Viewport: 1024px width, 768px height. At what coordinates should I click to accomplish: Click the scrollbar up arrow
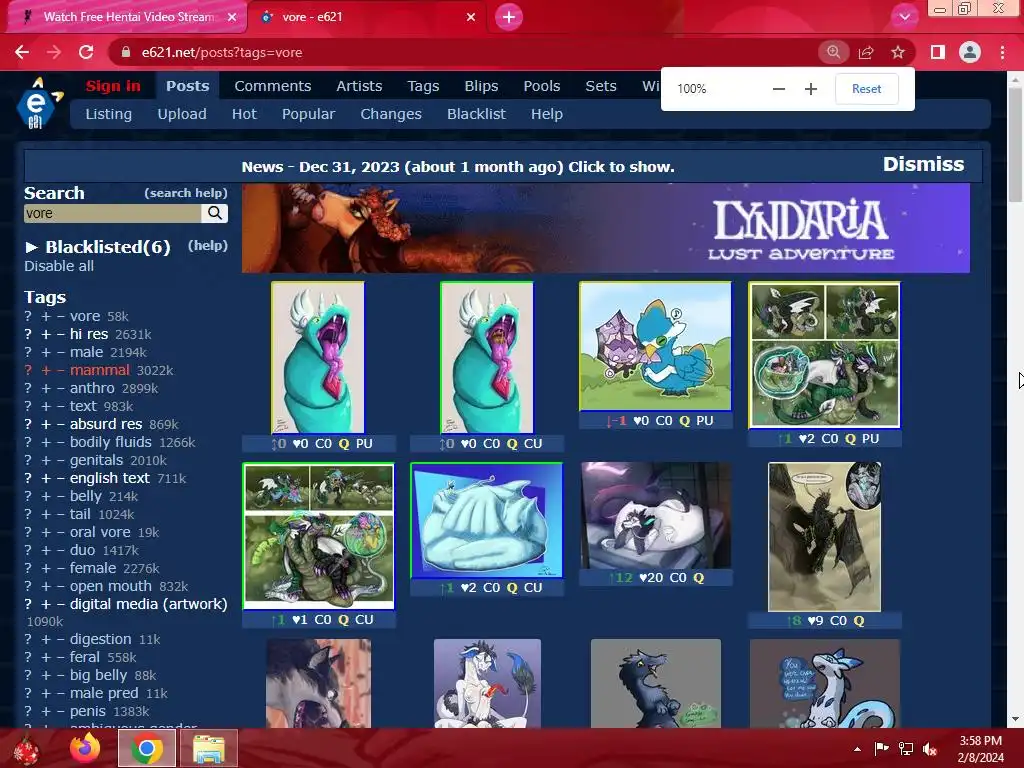tap(1015, 78)
